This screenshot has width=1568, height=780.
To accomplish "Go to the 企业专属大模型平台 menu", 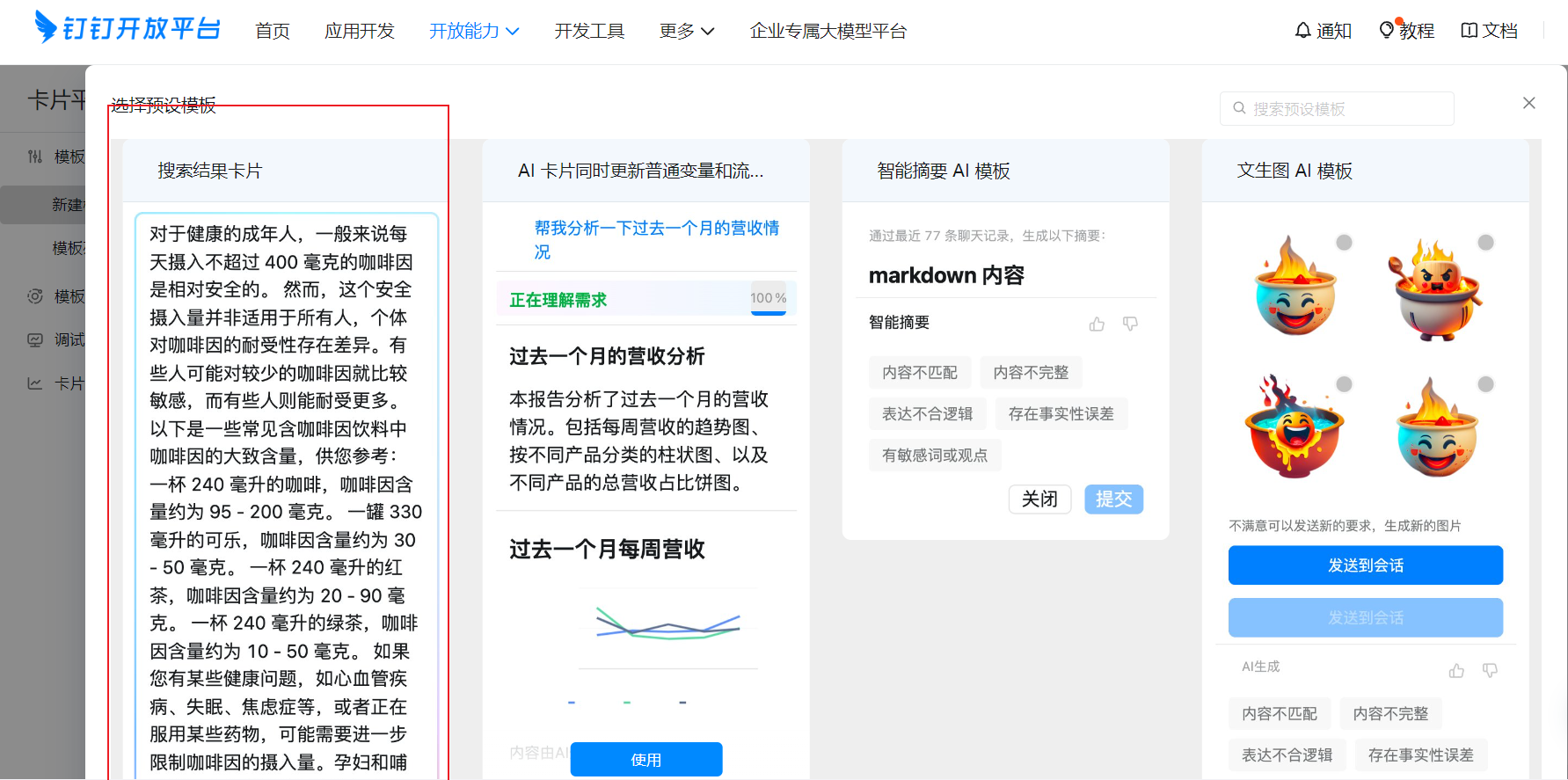I will click(828, 32).
